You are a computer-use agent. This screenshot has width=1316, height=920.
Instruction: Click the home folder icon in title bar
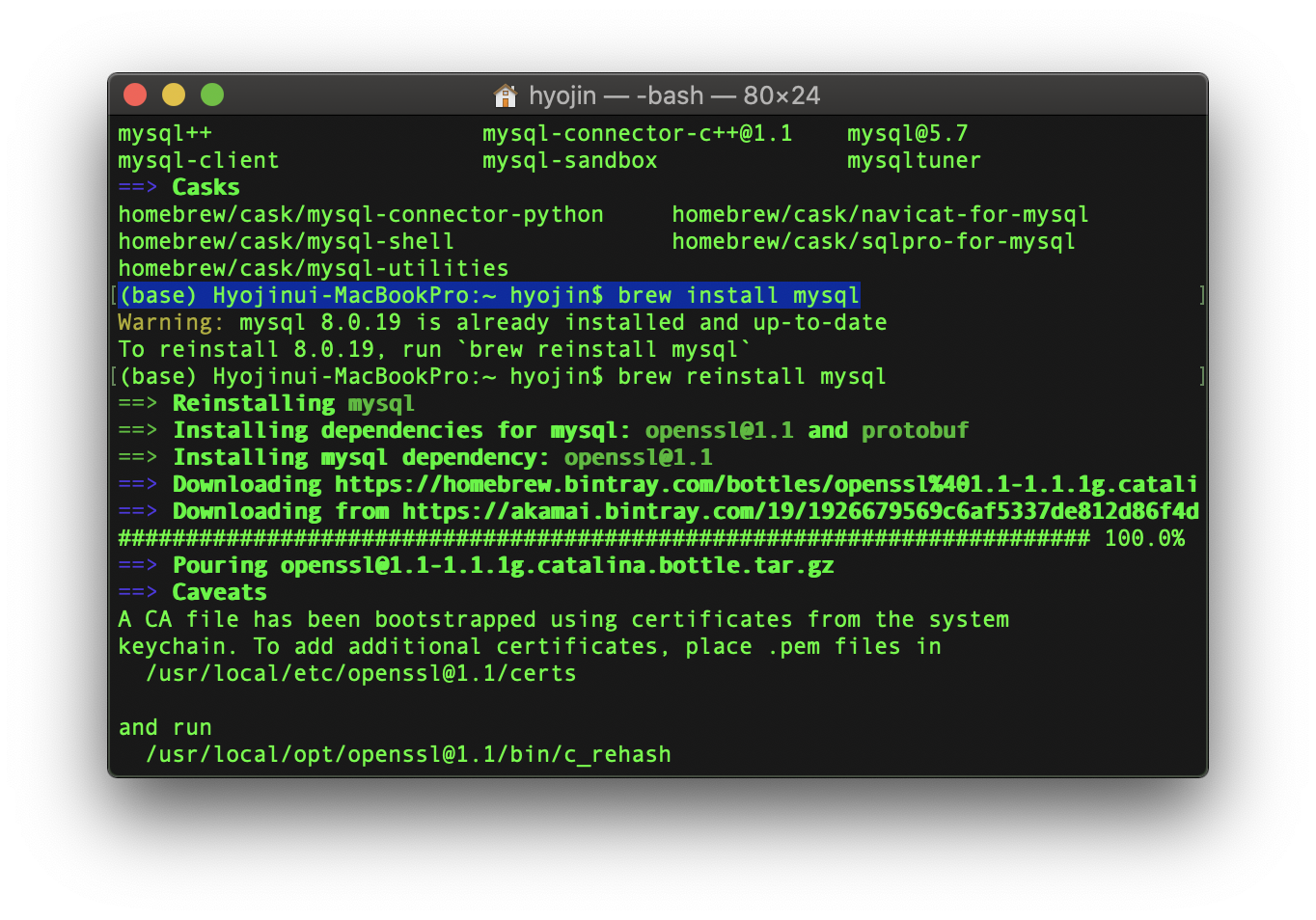coord(506,95)
